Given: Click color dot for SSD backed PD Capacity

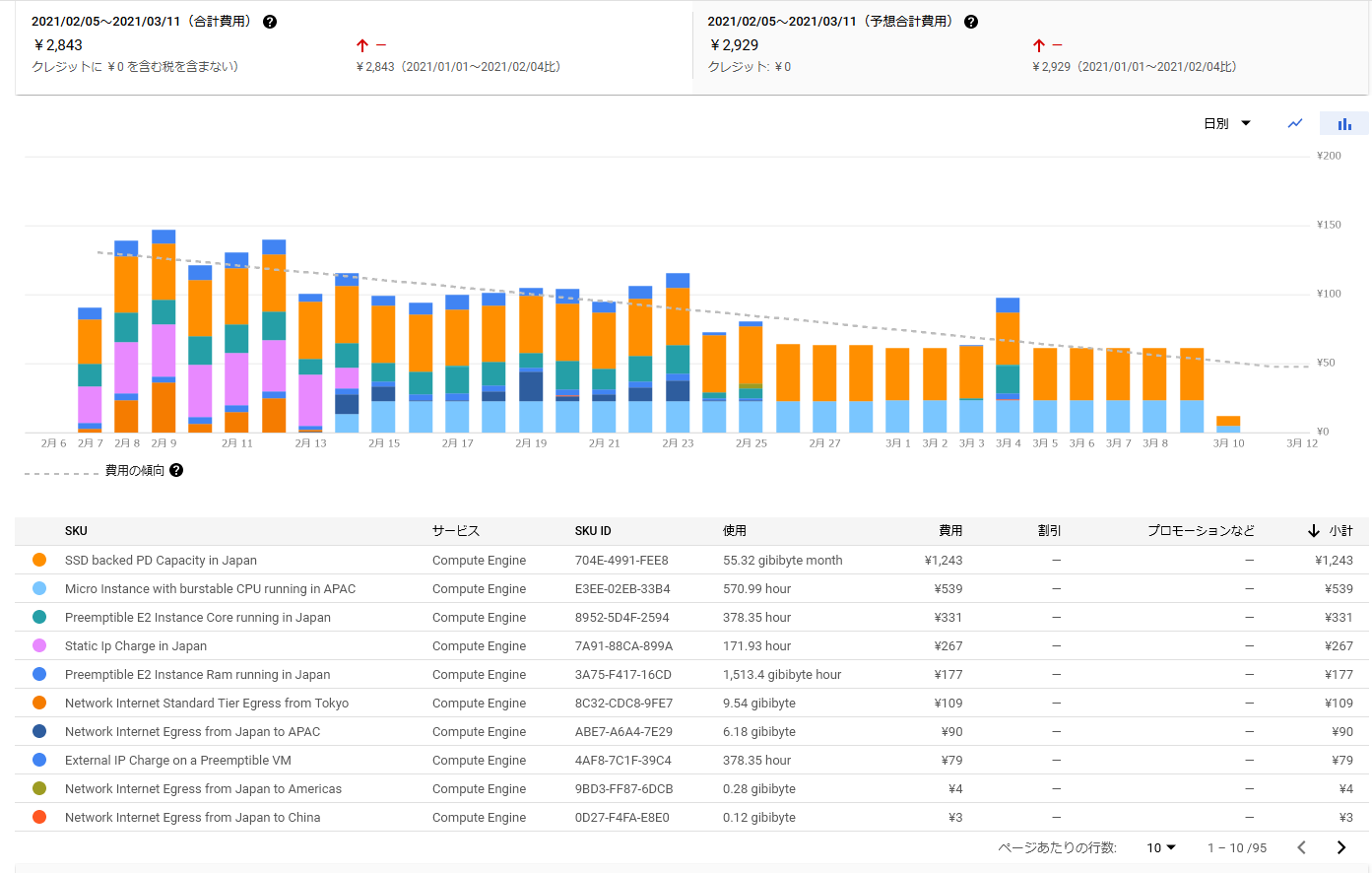Looking at the screenshot, I should (39, 560).
